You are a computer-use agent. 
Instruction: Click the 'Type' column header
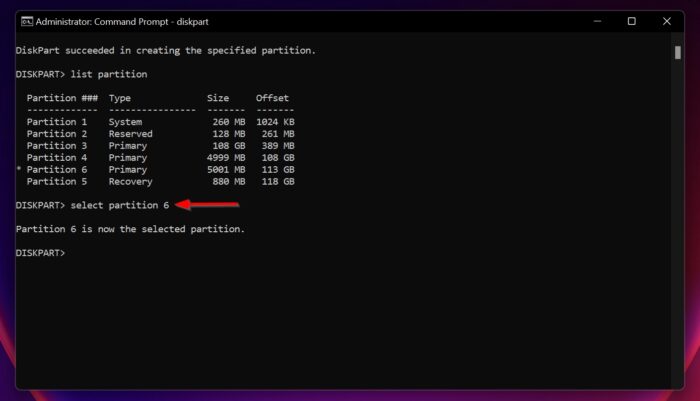[120, 98]
